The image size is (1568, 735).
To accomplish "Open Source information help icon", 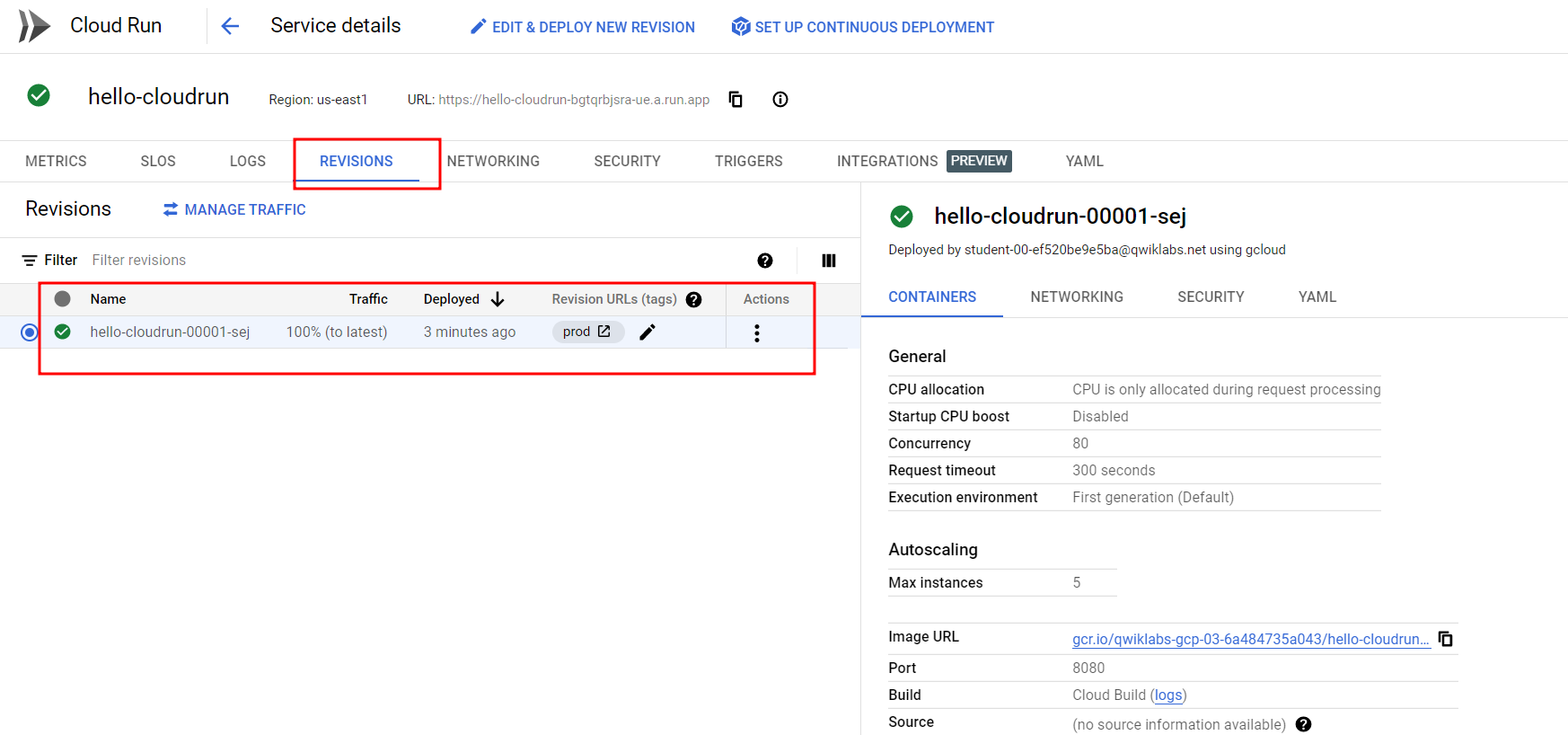I will coord(1304,724).
